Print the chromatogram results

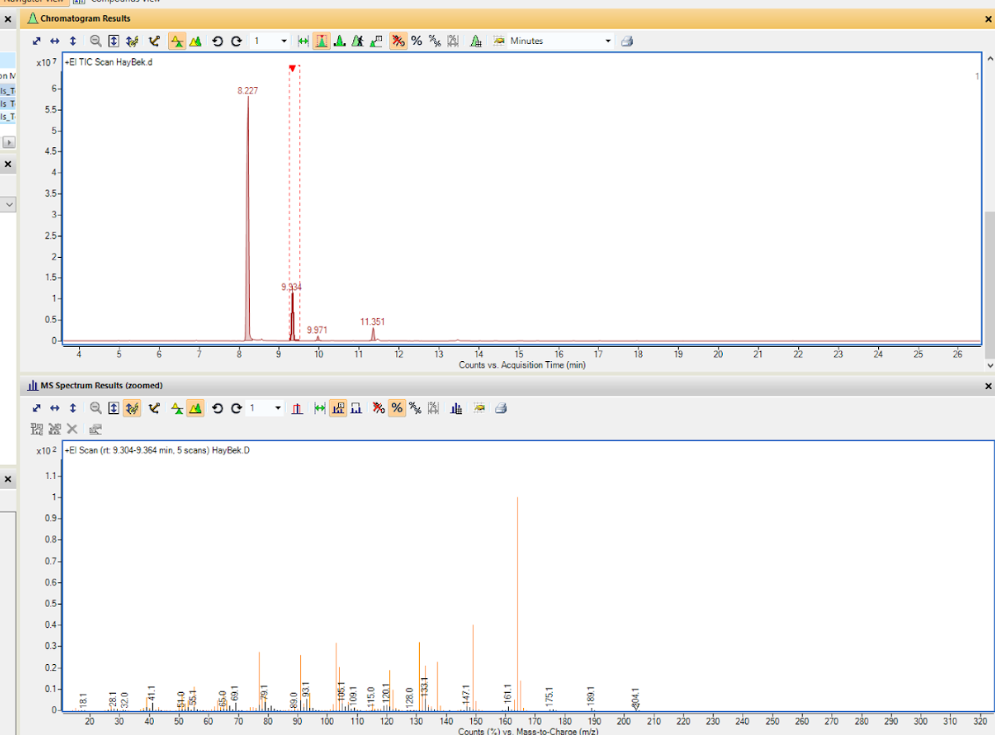pyautogui.click(x=626, y=41)
